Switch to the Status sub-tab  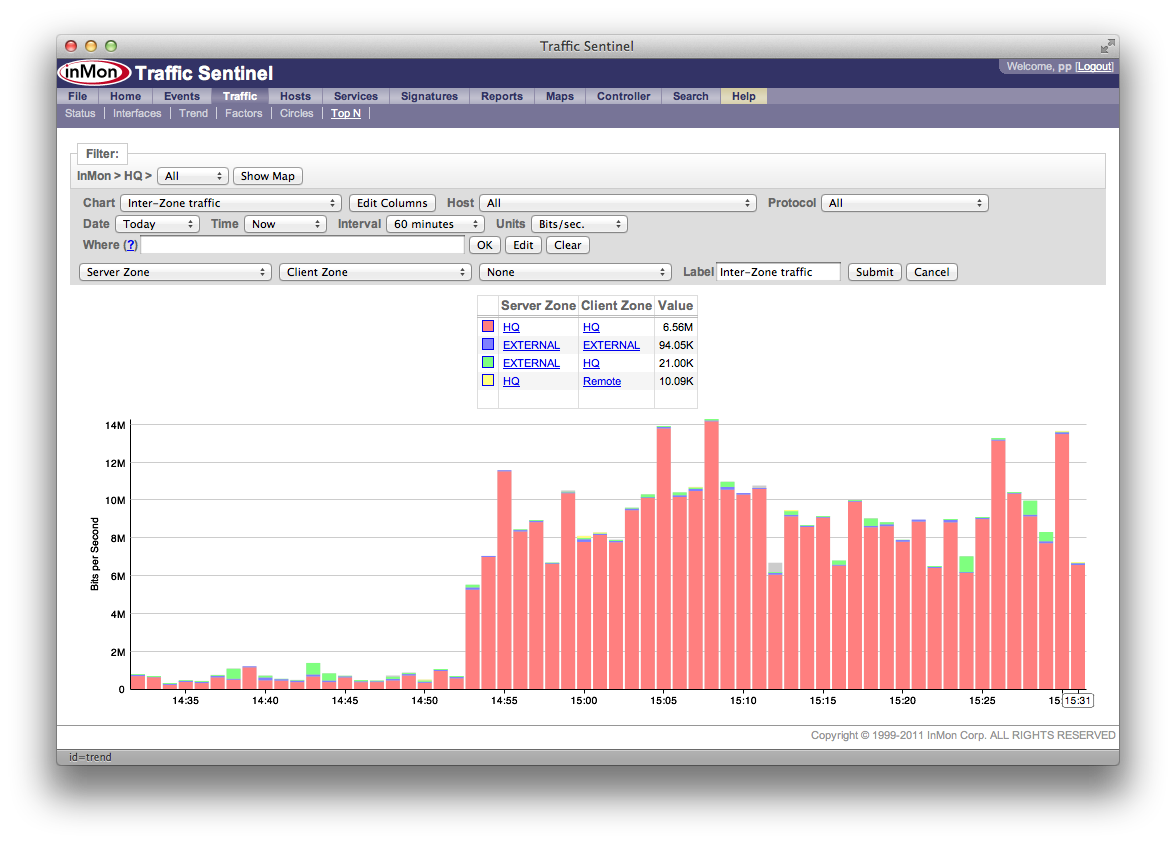coord(80,113)
